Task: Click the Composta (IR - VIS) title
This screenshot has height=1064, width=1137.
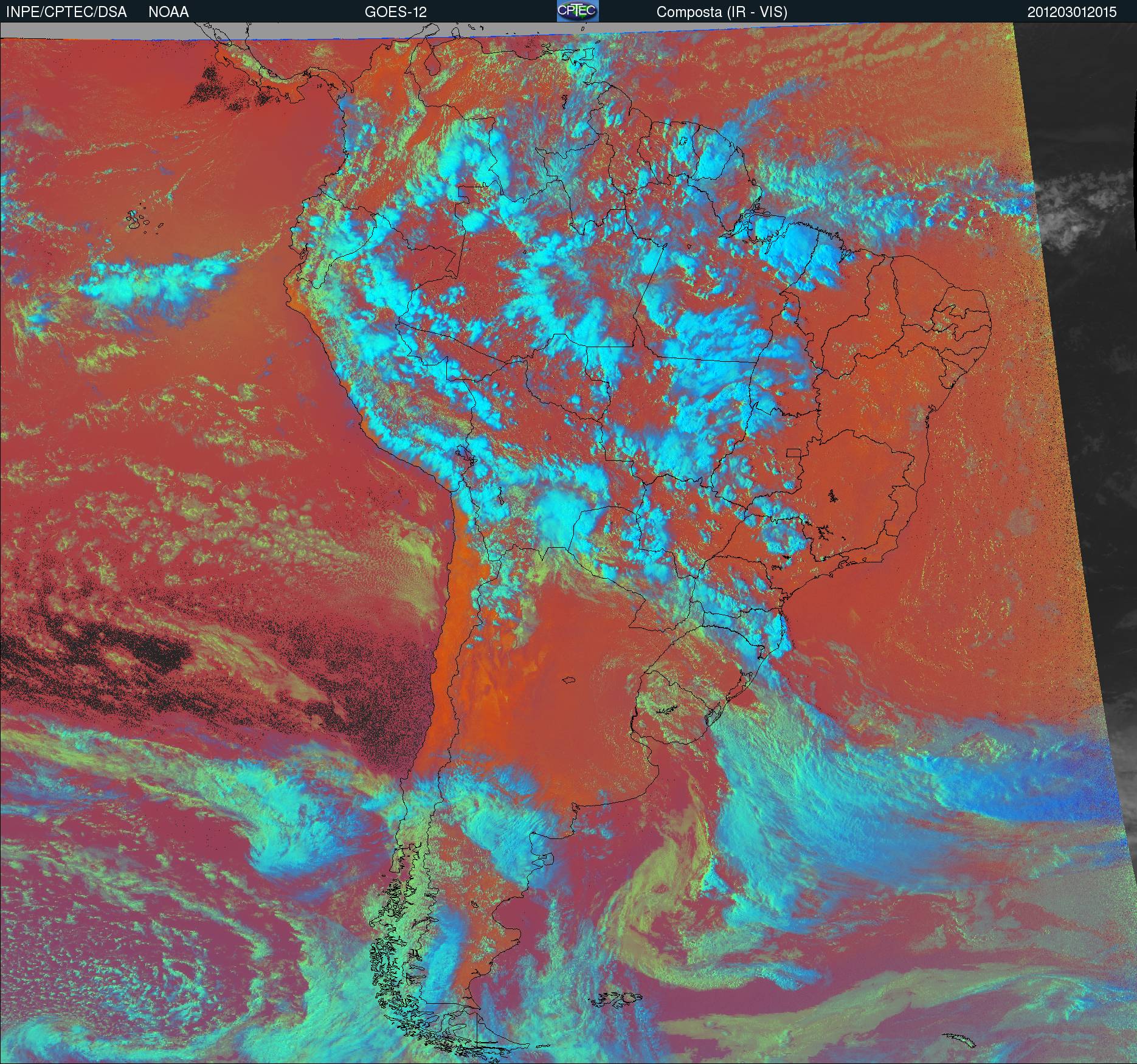Action: 722,12
